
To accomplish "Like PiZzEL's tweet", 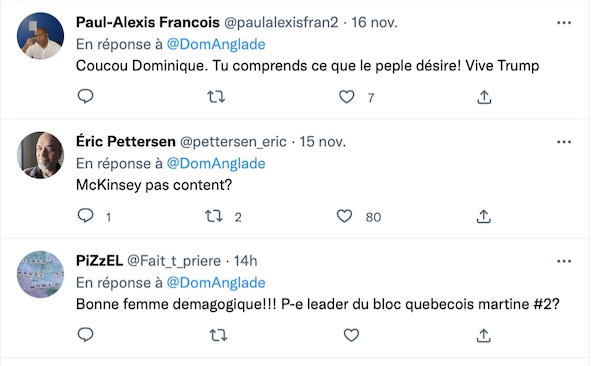I will point(351,335).
